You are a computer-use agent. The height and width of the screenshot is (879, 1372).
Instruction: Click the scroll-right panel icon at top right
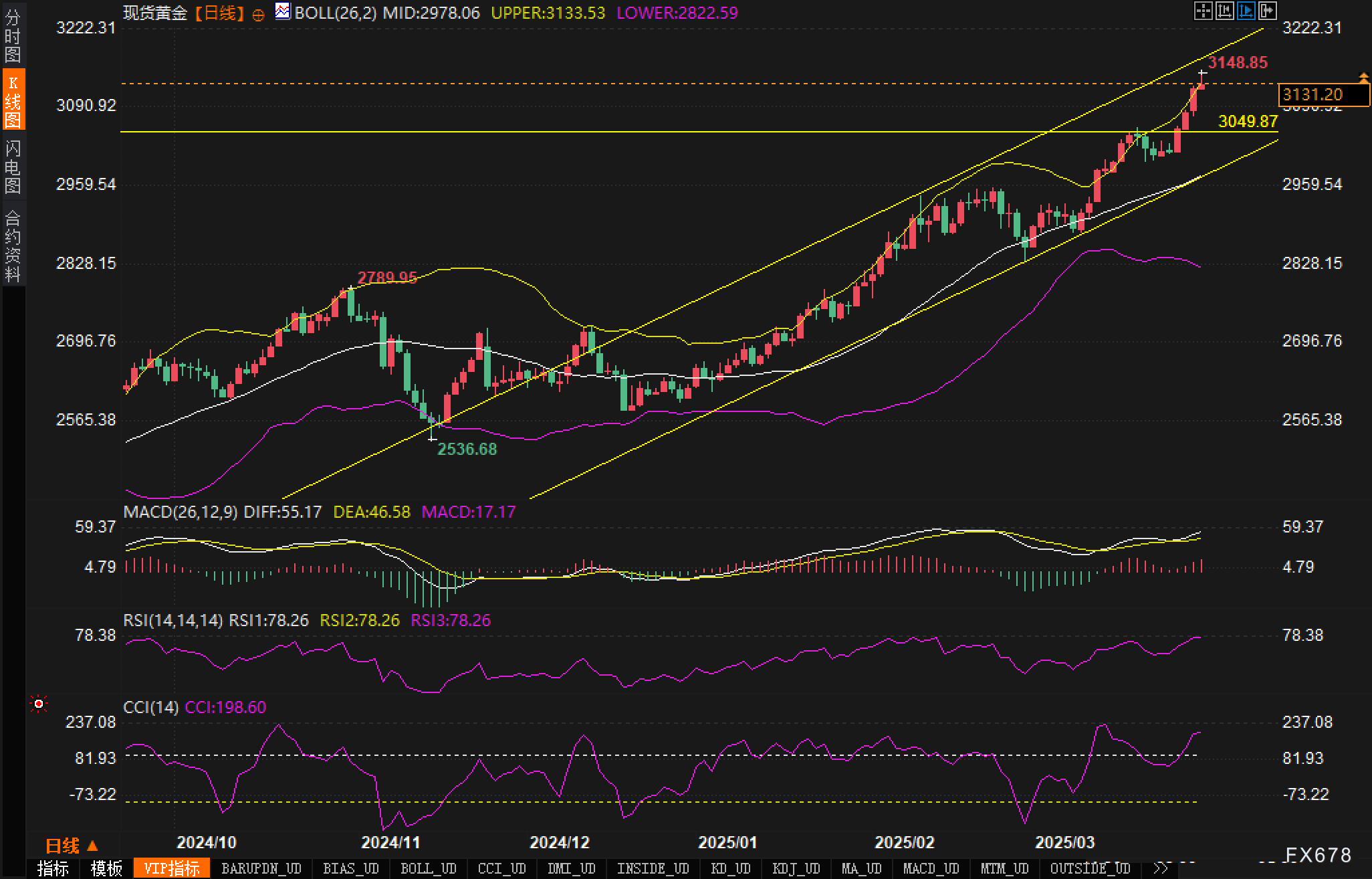1267,11
